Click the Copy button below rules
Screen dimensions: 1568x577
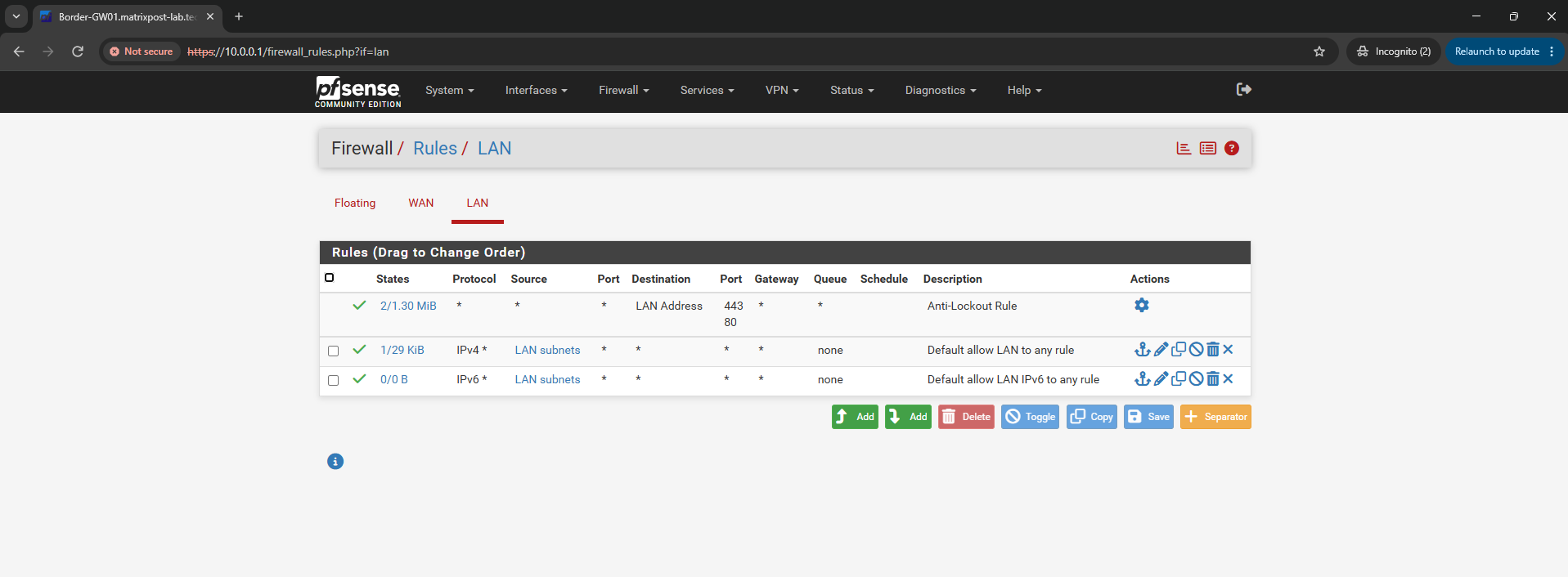pyautogui.click(x=1092, y=417)
